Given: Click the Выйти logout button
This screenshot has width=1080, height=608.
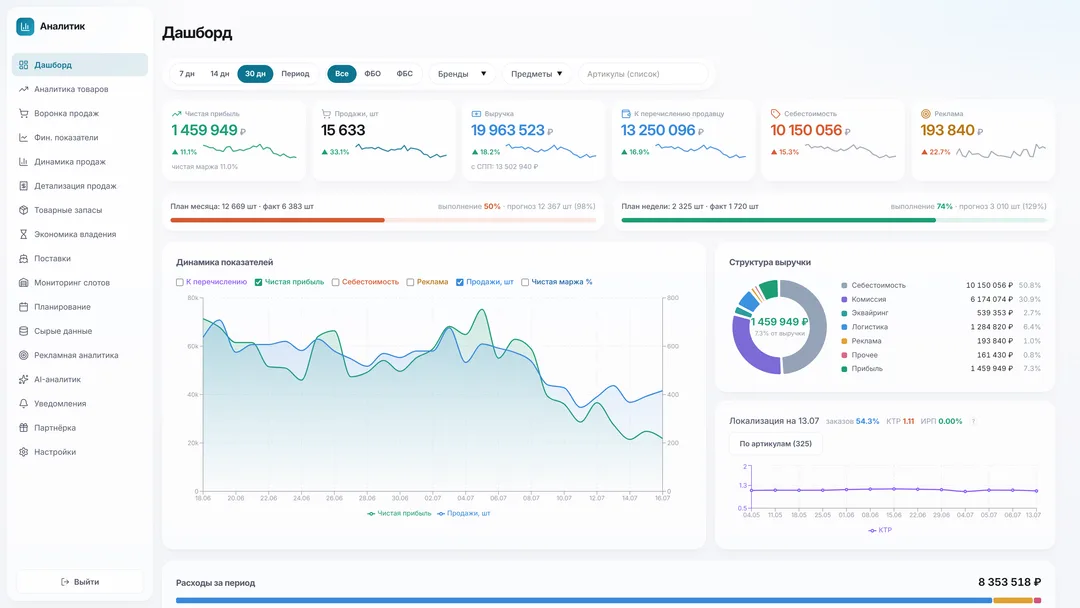Looking at the screenshot, I should coord(80,582).
